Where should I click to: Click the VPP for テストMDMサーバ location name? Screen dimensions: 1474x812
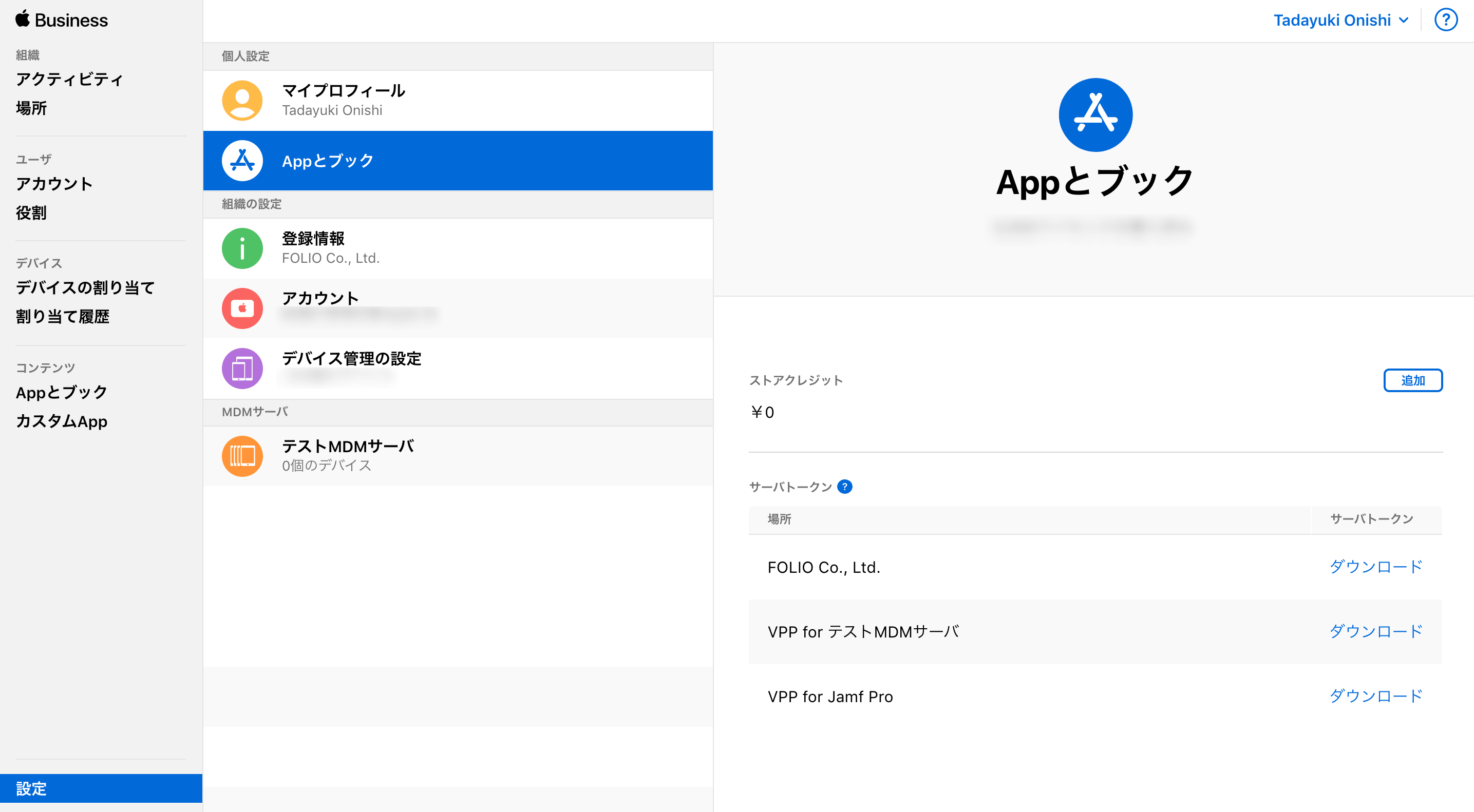[863, 632]
